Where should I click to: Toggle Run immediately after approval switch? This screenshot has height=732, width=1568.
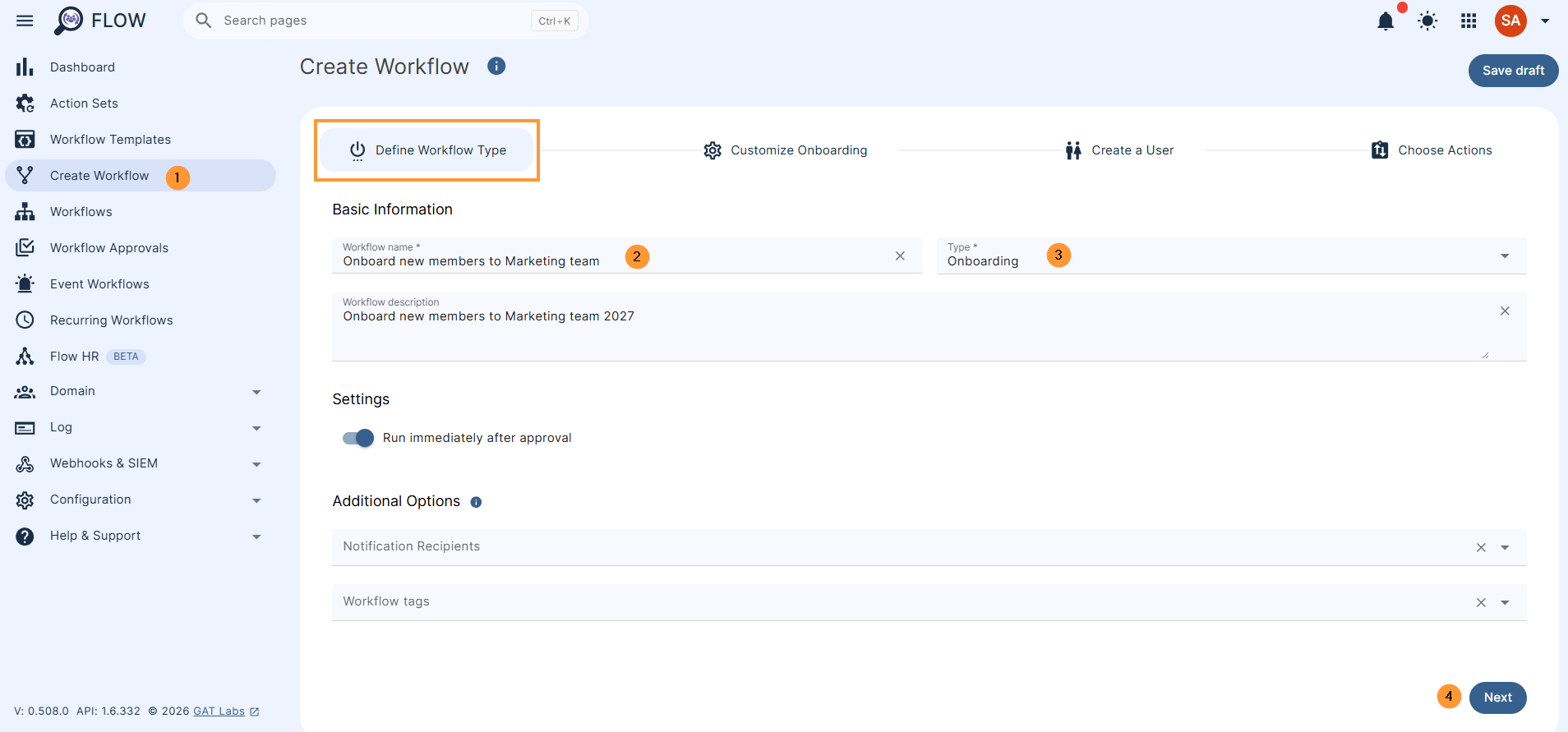click(358, 438)
